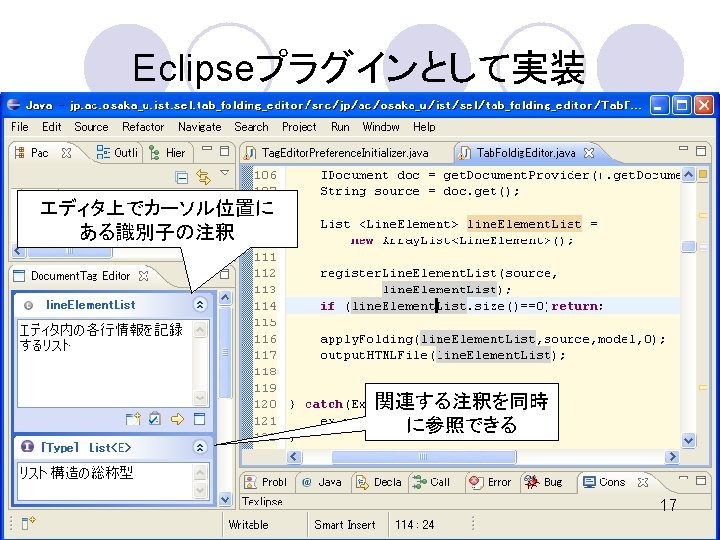Edit the List<E> annotation text box
720x540 pixels.
[105, 481]
